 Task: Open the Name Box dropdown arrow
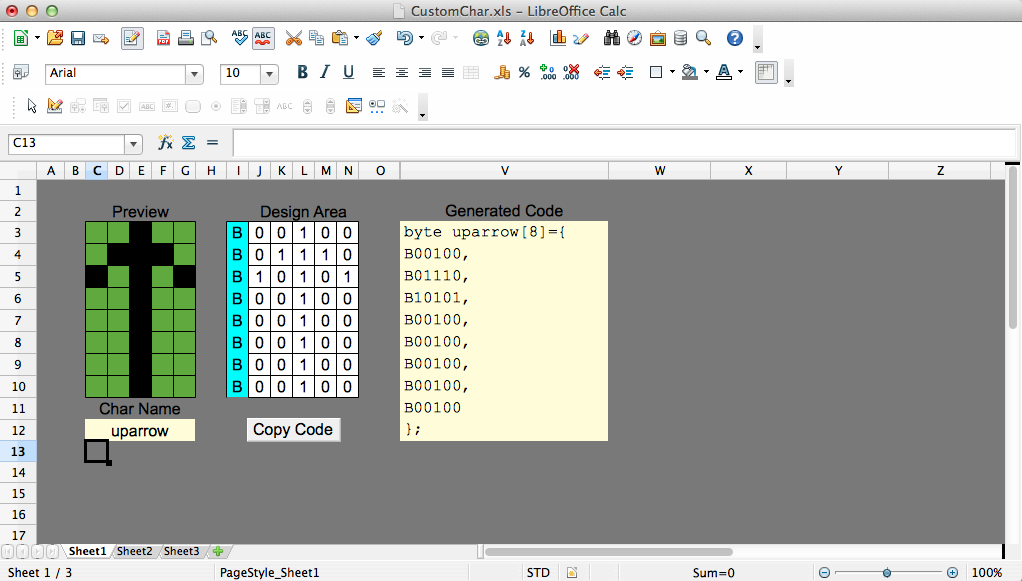point(133,144)
